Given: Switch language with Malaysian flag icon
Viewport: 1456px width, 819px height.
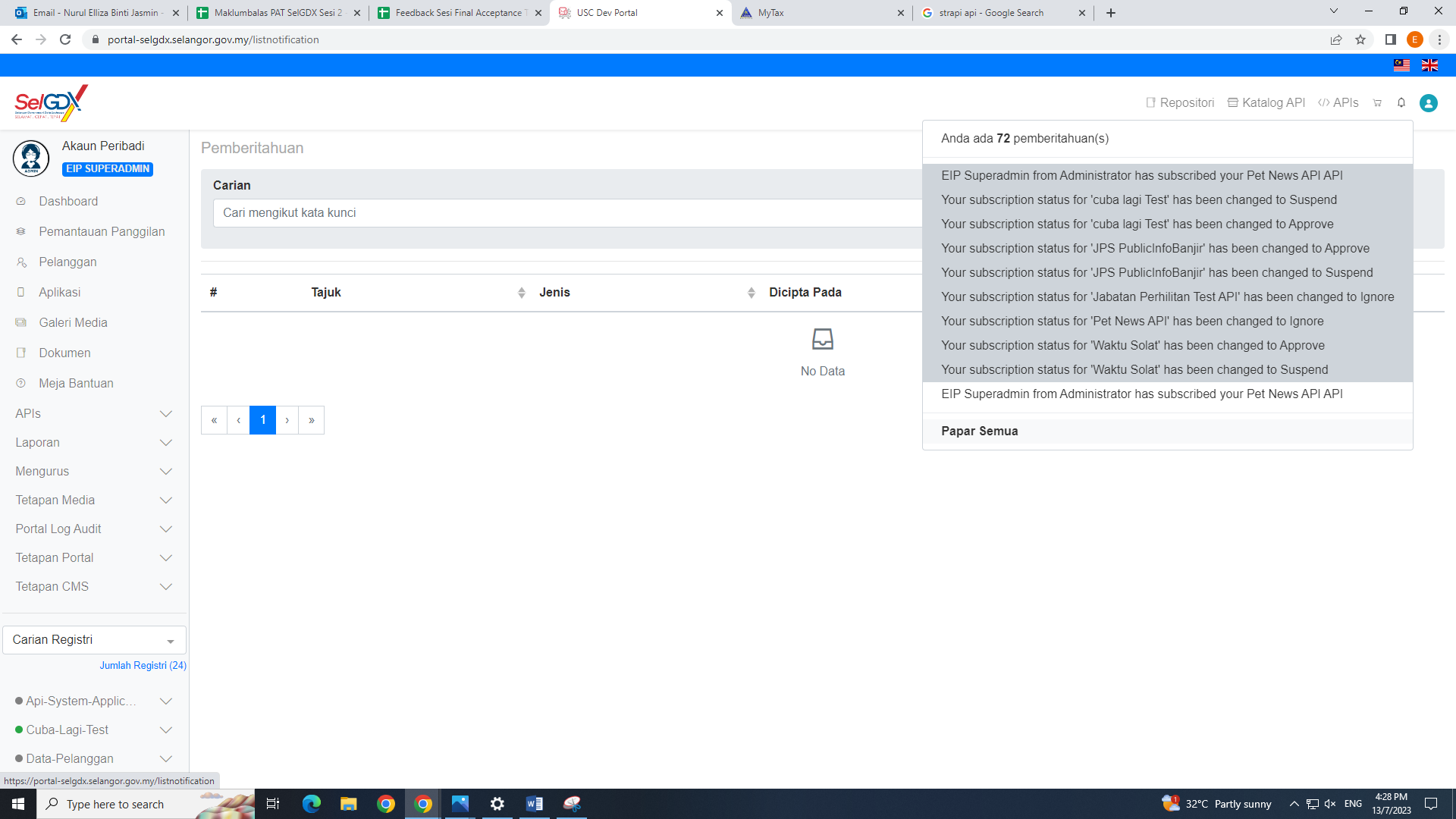Looking at the screenshot, I should click(1401, 65).
